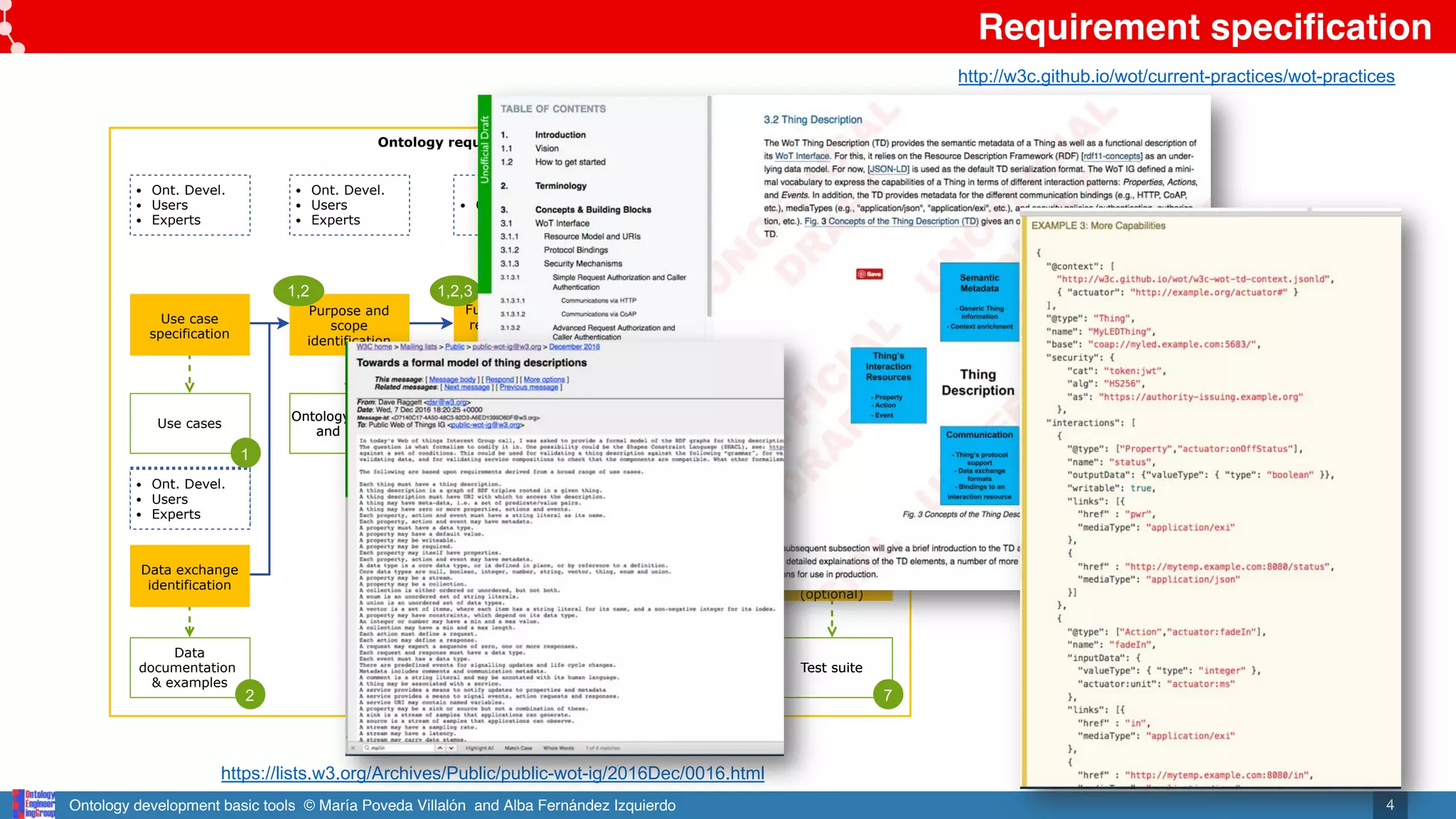This screenshot has height=819, width=1456.
Task: Click the dsr@w3.org sender email link
Action: coord(448,402)
